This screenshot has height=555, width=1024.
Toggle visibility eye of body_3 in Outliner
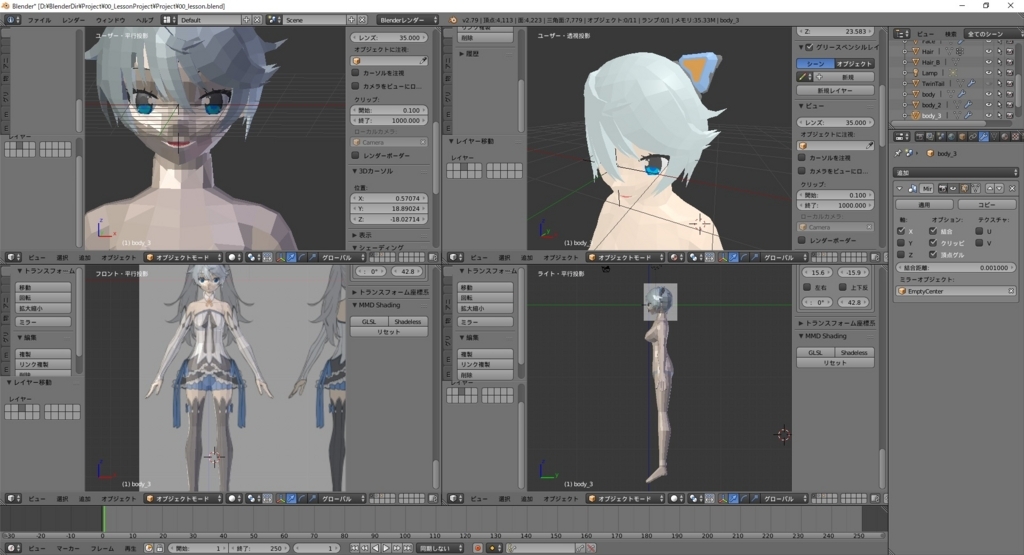point(988,116)
